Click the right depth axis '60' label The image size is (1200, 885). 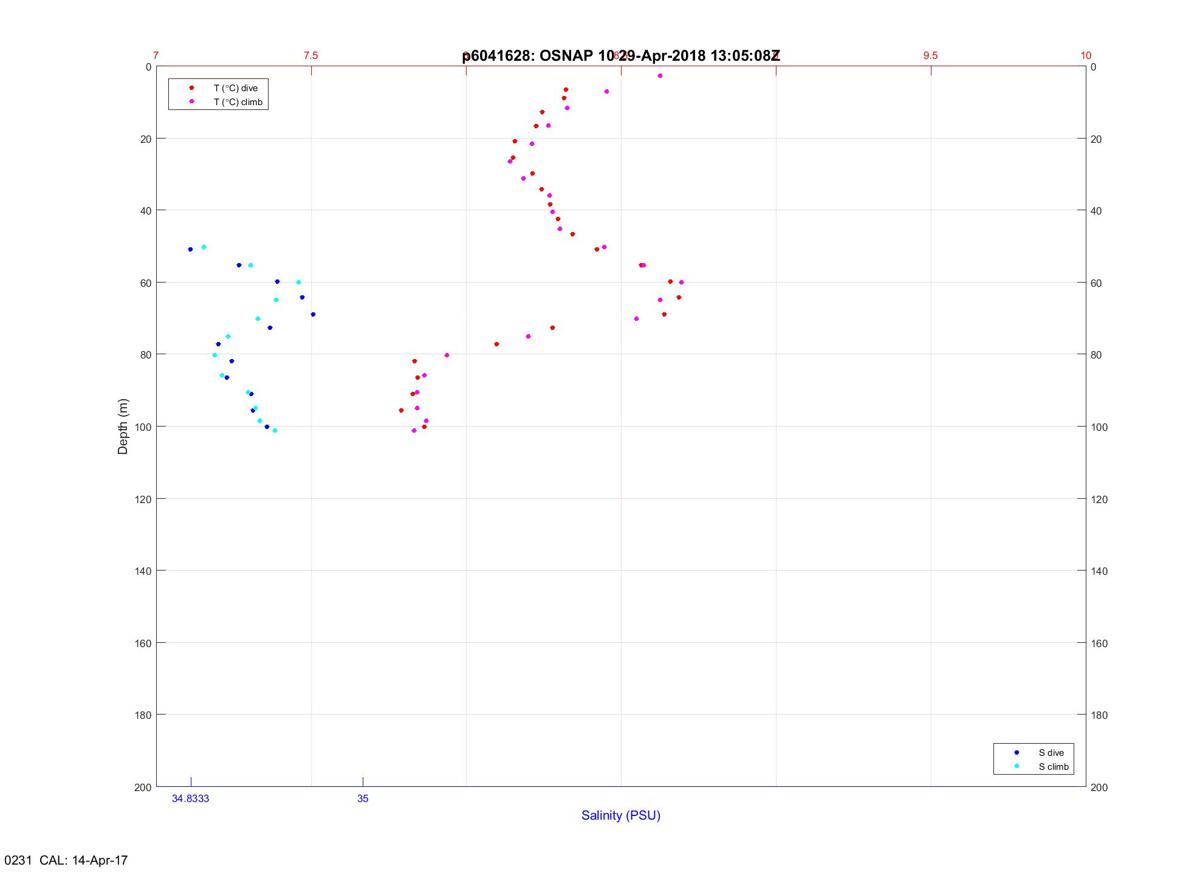pyautogui.click(x=1096, y=283)
